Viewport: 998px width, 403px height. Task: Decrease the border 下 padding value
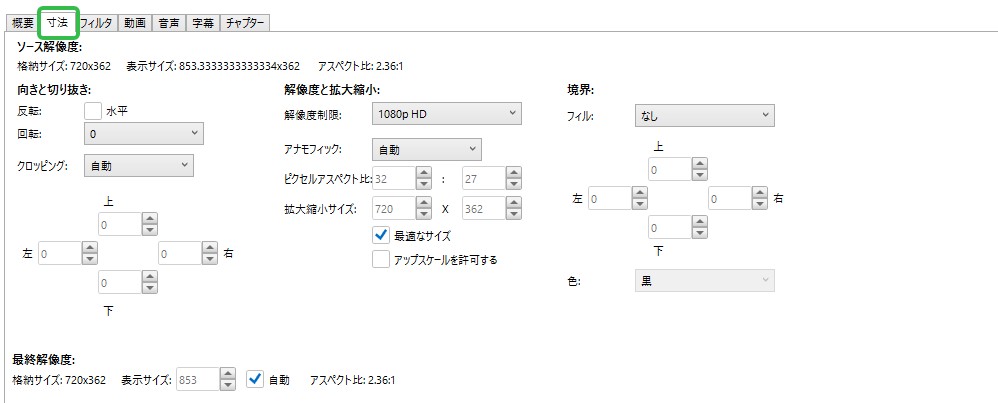click(x=699, y=232)
